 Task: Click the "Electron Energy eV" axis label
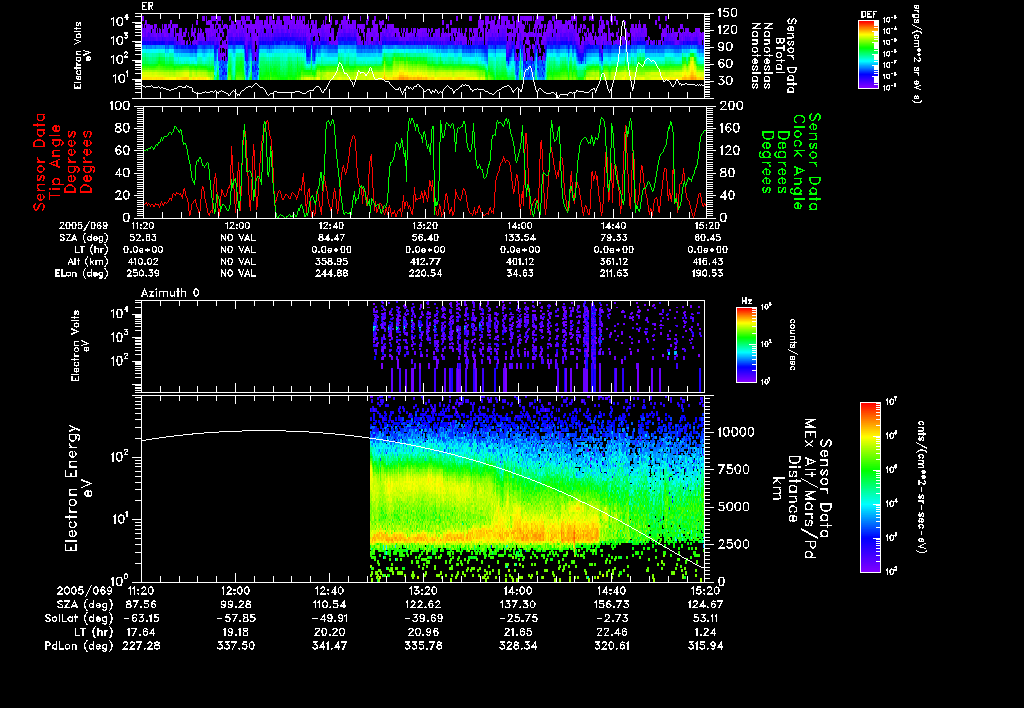78,488
